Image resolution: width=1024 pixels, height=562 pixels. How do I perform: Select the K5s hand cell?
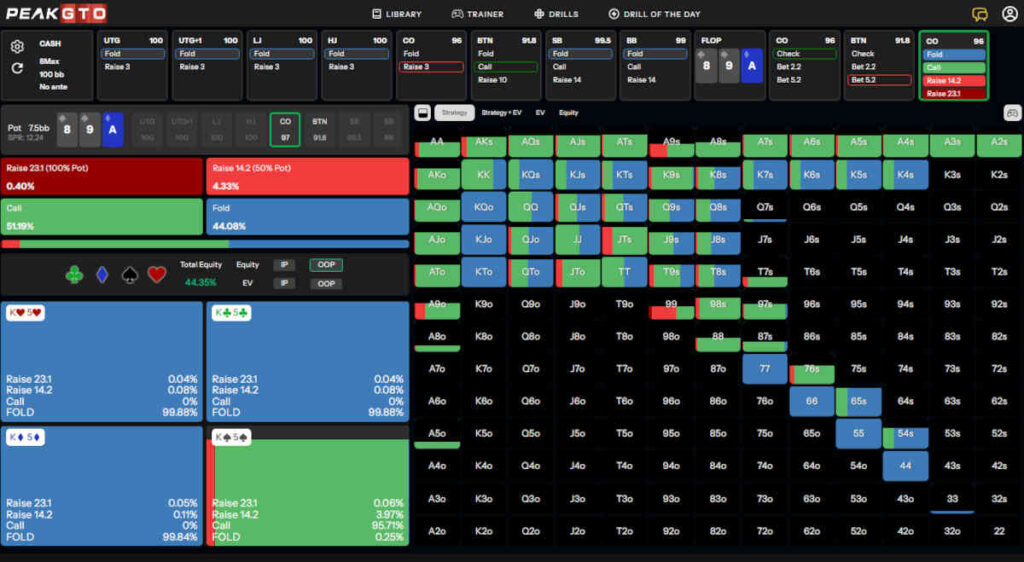point(858,175)
